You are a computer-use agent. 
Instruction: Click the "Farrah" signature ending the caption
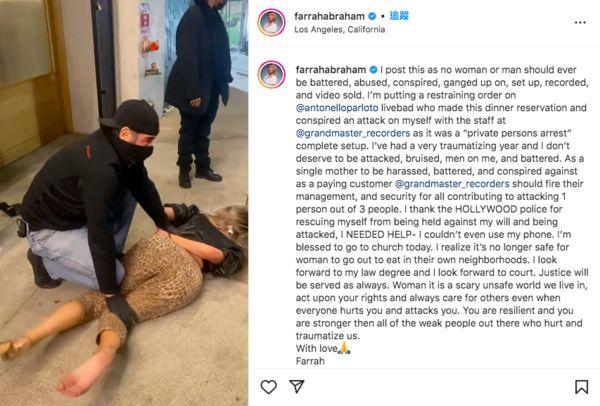tap(310, 361)
